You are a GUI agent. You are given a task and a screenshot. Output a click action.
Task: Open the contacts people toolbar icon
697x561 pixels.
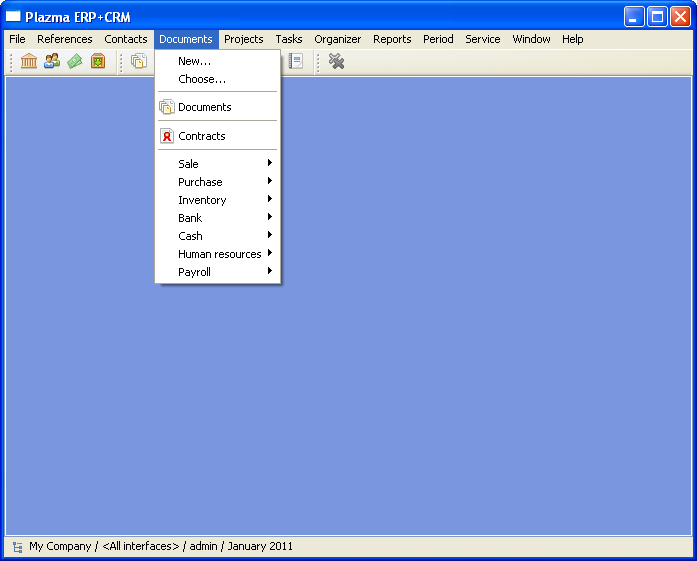pos(52,61)
